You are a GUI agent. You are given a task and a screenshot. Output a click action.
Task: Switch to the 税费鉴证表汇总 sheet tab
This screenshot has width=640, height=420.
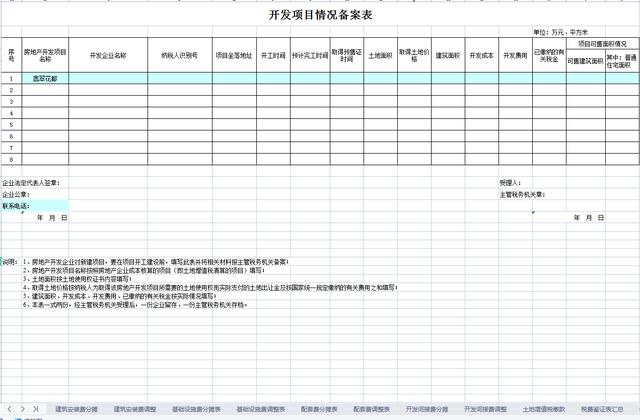click(x=602, y=409)
